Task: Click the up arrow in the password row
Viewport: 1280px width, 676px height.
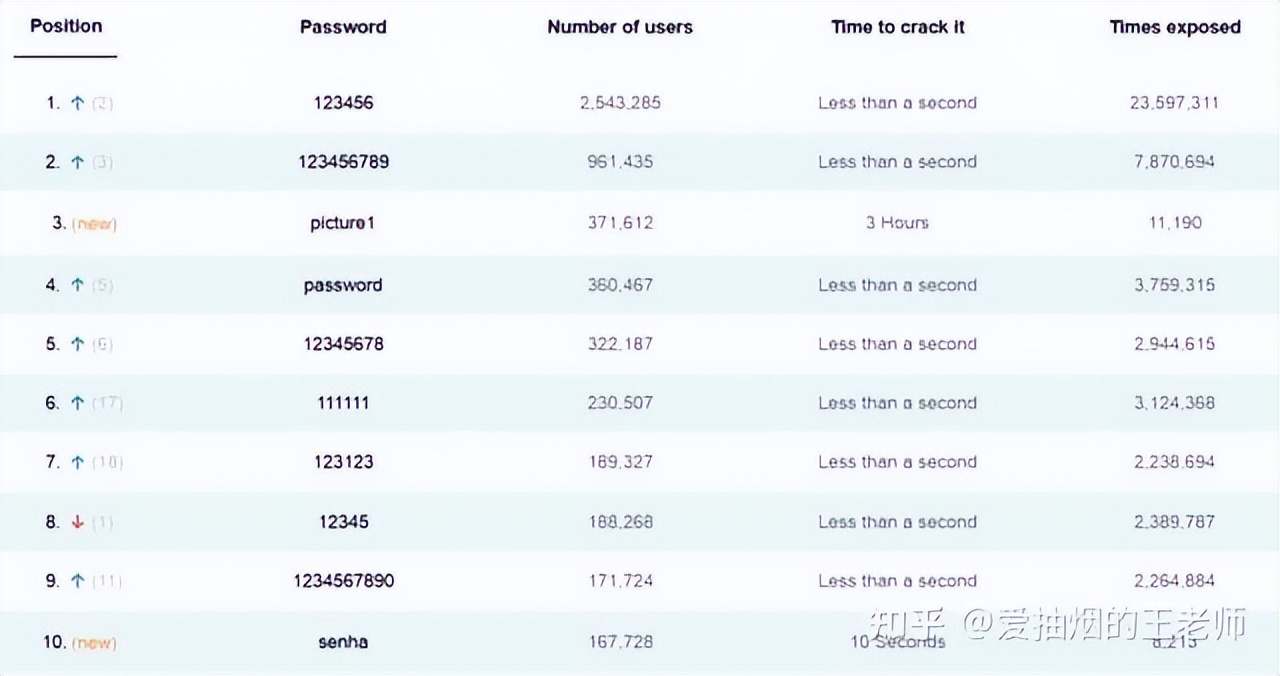Action: tap(77, 285)
